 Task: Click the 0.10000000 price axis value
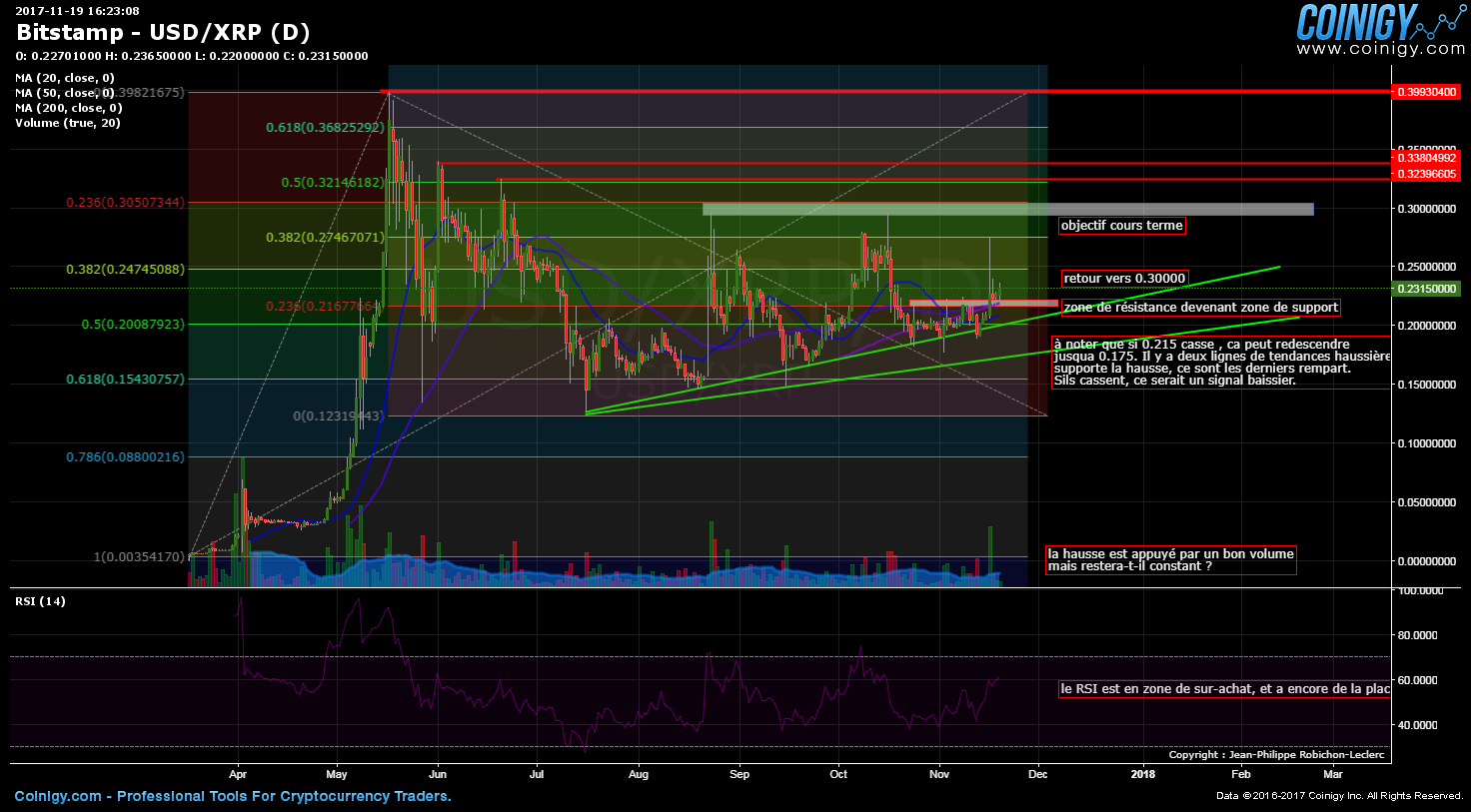[1426, 443]
